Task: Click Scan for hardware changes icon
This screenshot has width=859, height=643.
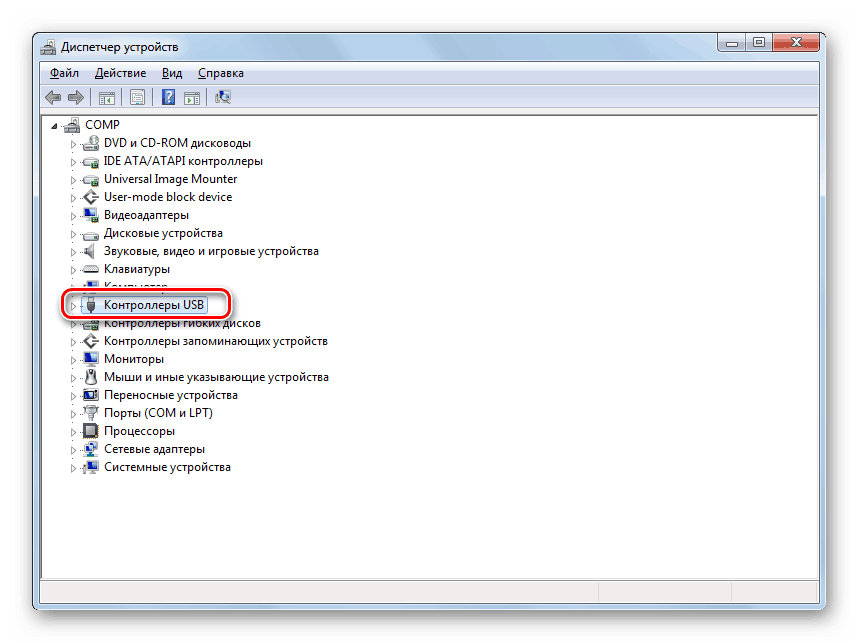Action: [223, 97]
